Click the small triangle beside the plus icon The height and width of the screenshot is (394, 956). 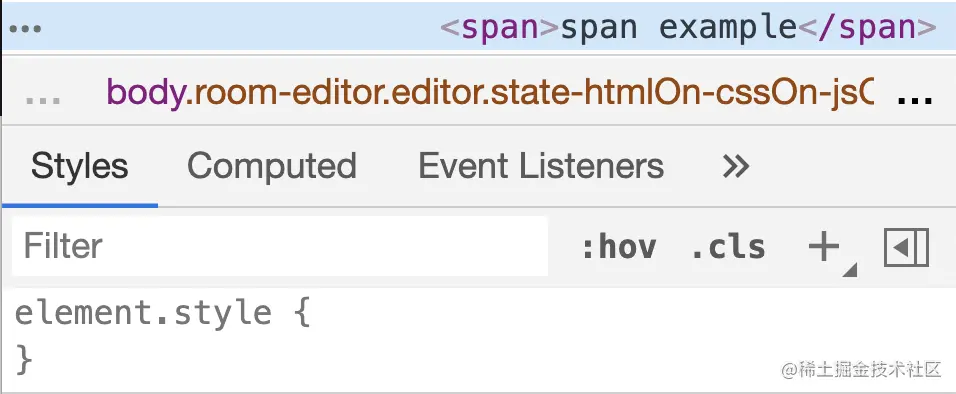click(851, 270)
